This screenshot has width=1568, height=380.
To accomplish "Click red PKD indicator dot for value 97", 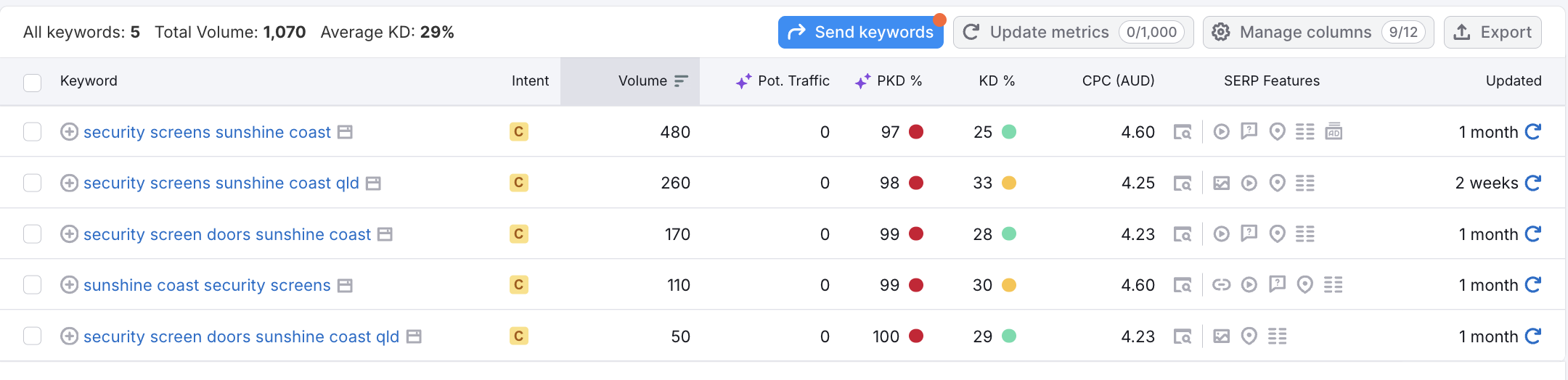I will (916, 132).
